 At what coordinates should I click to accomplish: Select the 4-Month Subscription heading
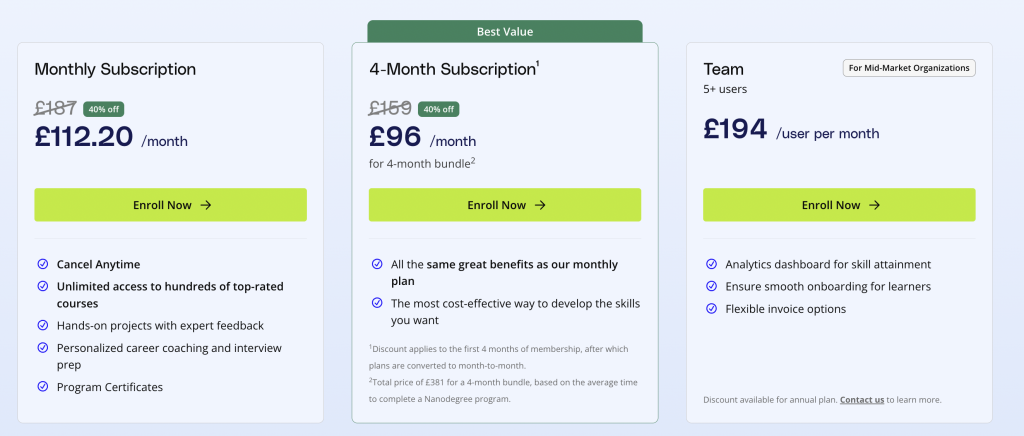click(454, 69)
